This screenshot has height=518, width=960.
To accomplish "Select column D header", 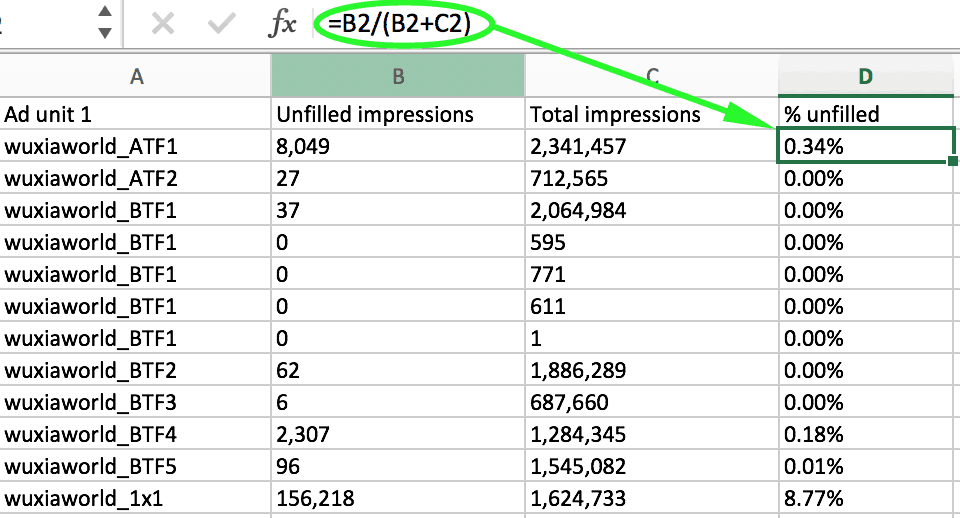I will pos(866,77).
